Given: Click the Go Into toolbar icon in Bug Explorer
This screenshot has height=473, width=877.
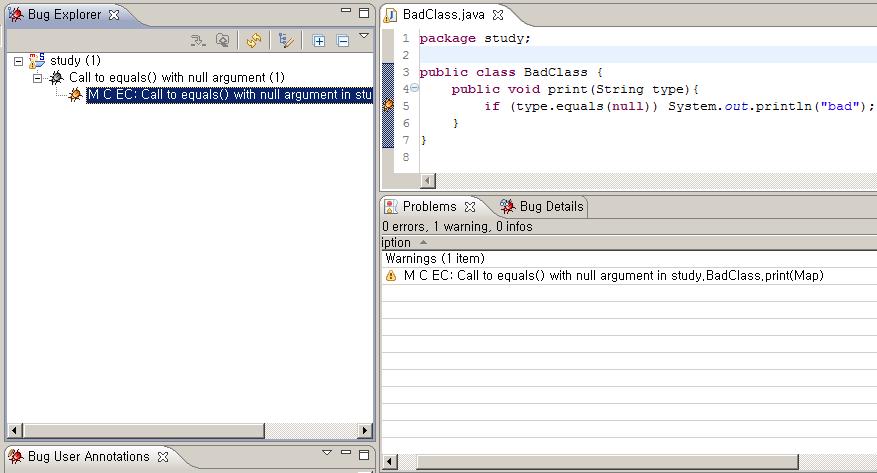Looking at the screenshot, I should tap(197, 40).
